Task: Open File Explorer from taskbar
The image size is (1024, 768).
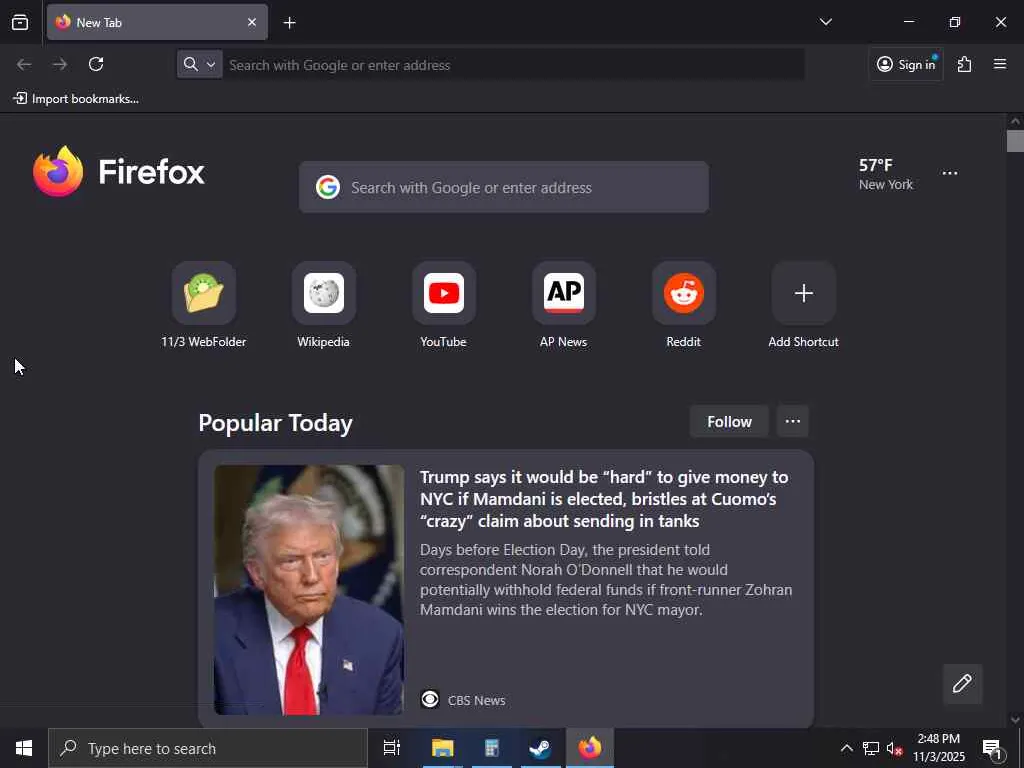Action: 442,748
